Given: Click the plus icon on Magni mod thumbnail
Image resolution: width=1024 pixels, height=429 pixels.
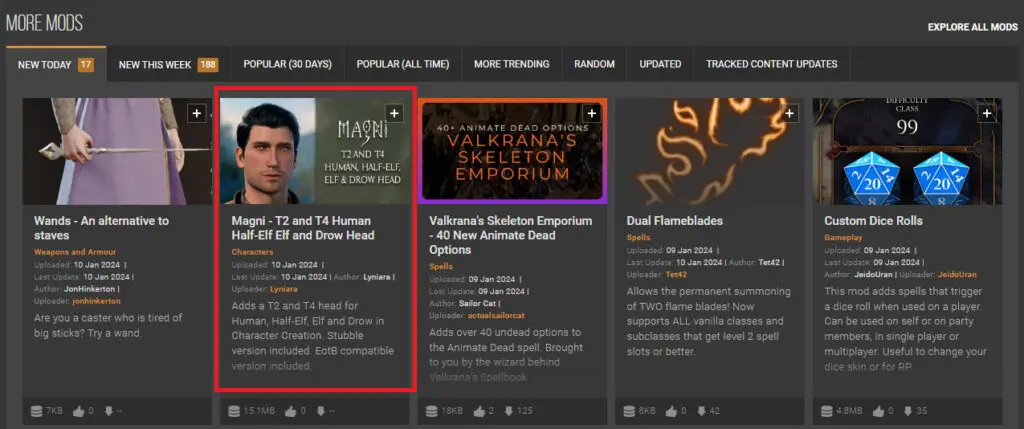Looking at the screenshot, I should [394, 114].
